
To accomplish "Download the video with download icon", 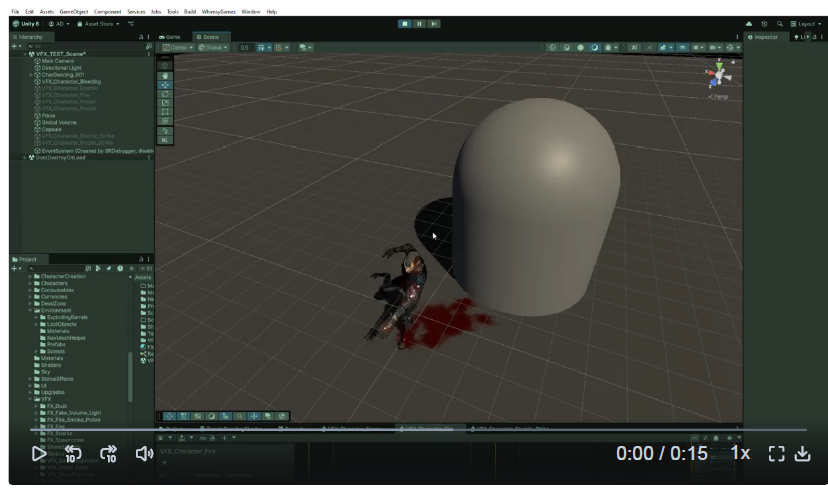I will tap(802, 454).
